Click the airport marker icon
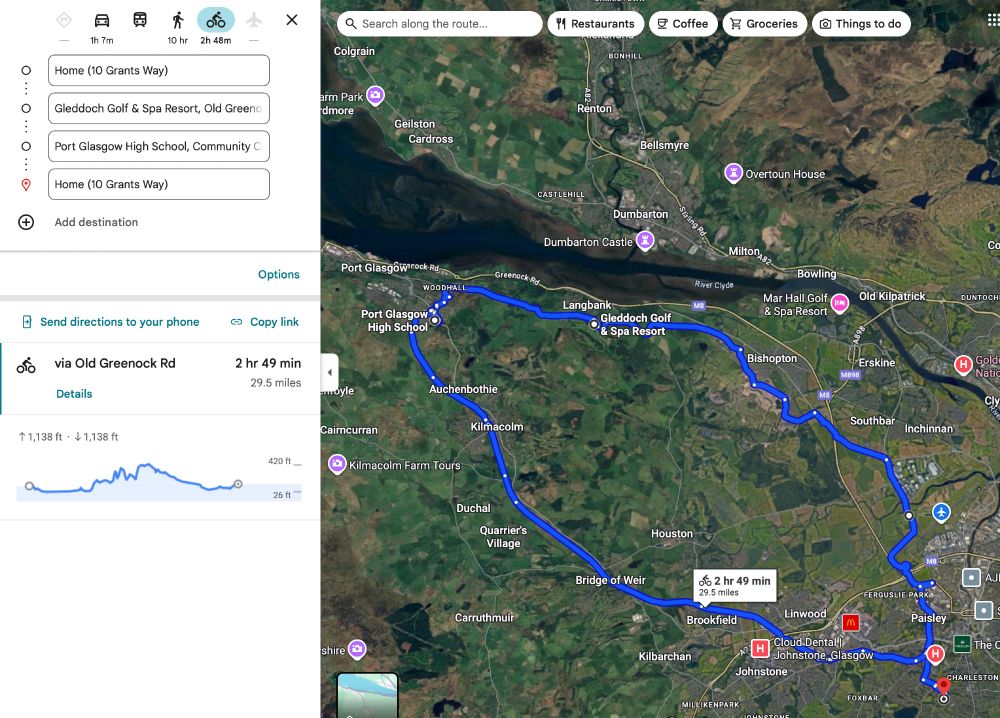 coord(941,512)
